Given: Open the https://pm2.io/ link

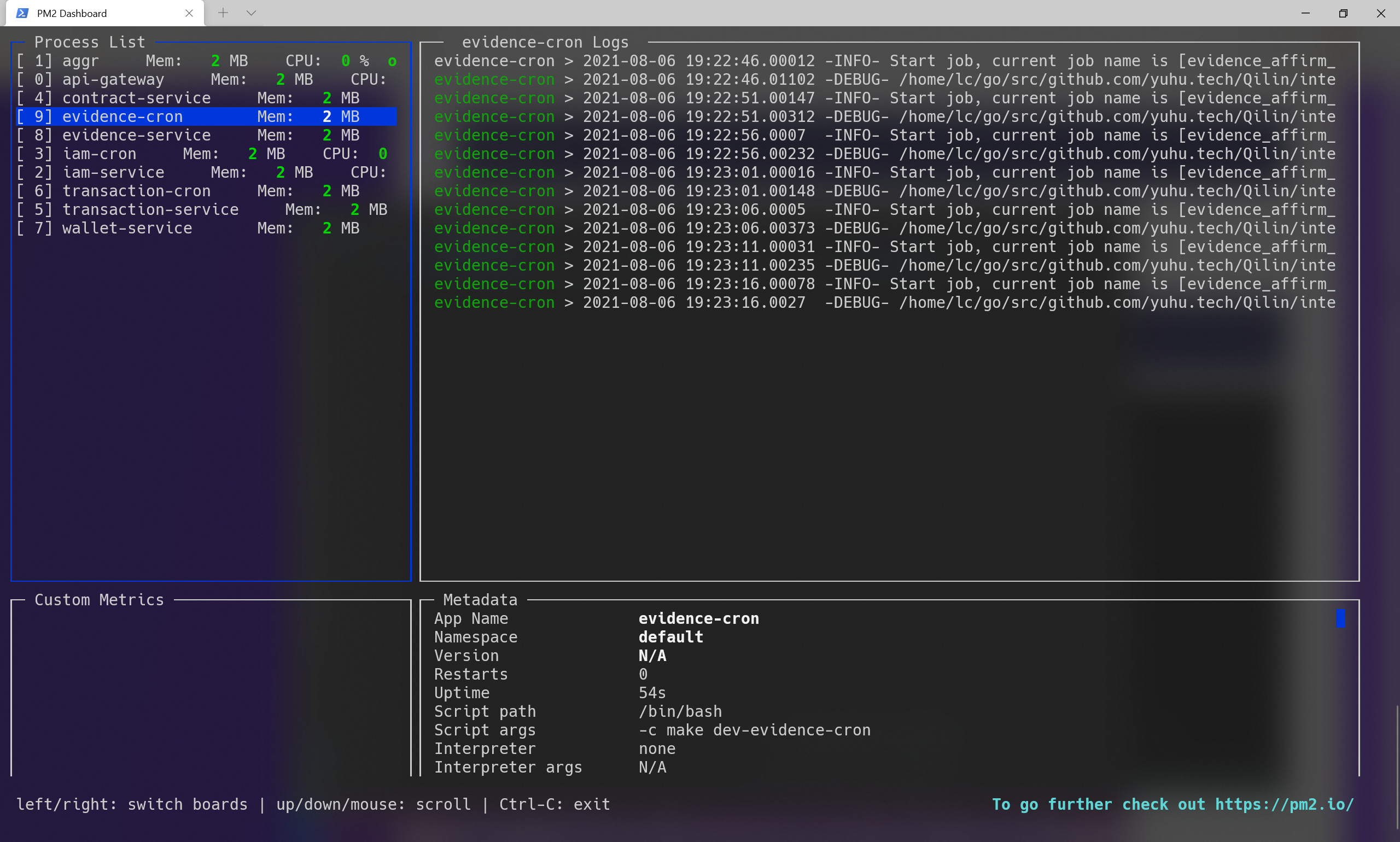Looking at the screenshot, I should click(x=1284, y=804).
